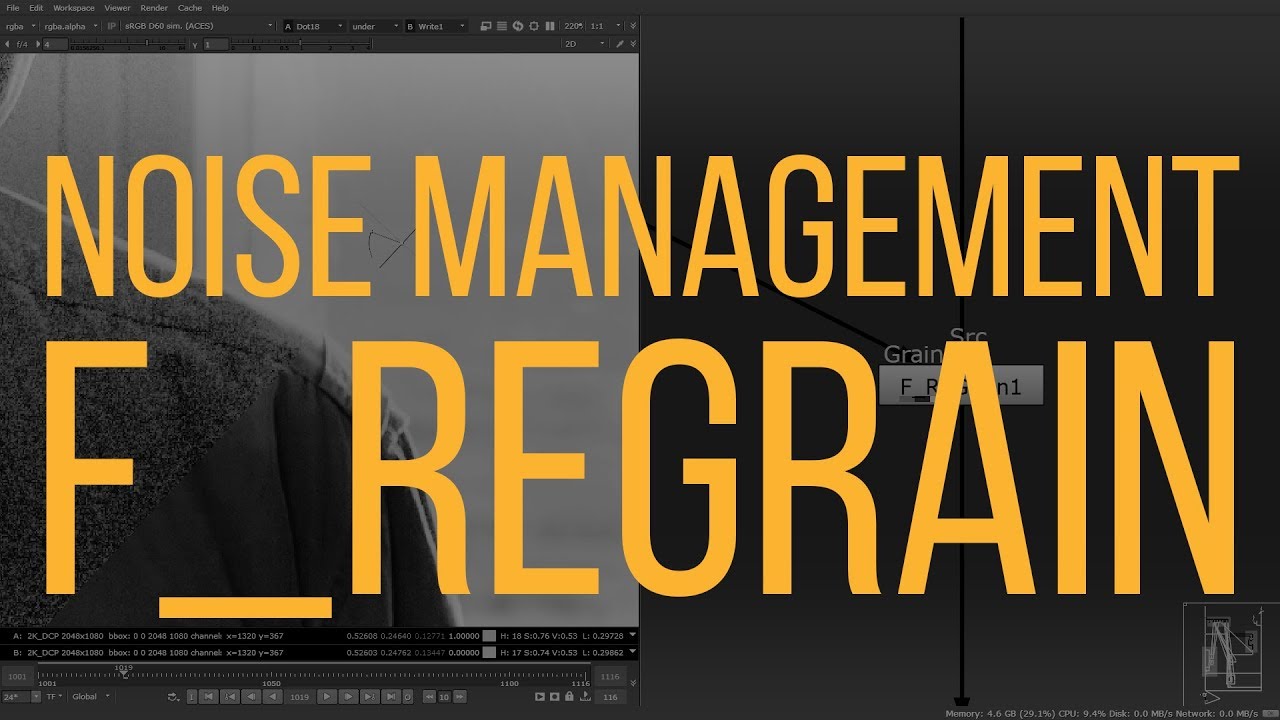This screenshot has width=1280, height=720.
Task: Click the timeline playhead at frame 1019
Action: (x=124, y=674)
